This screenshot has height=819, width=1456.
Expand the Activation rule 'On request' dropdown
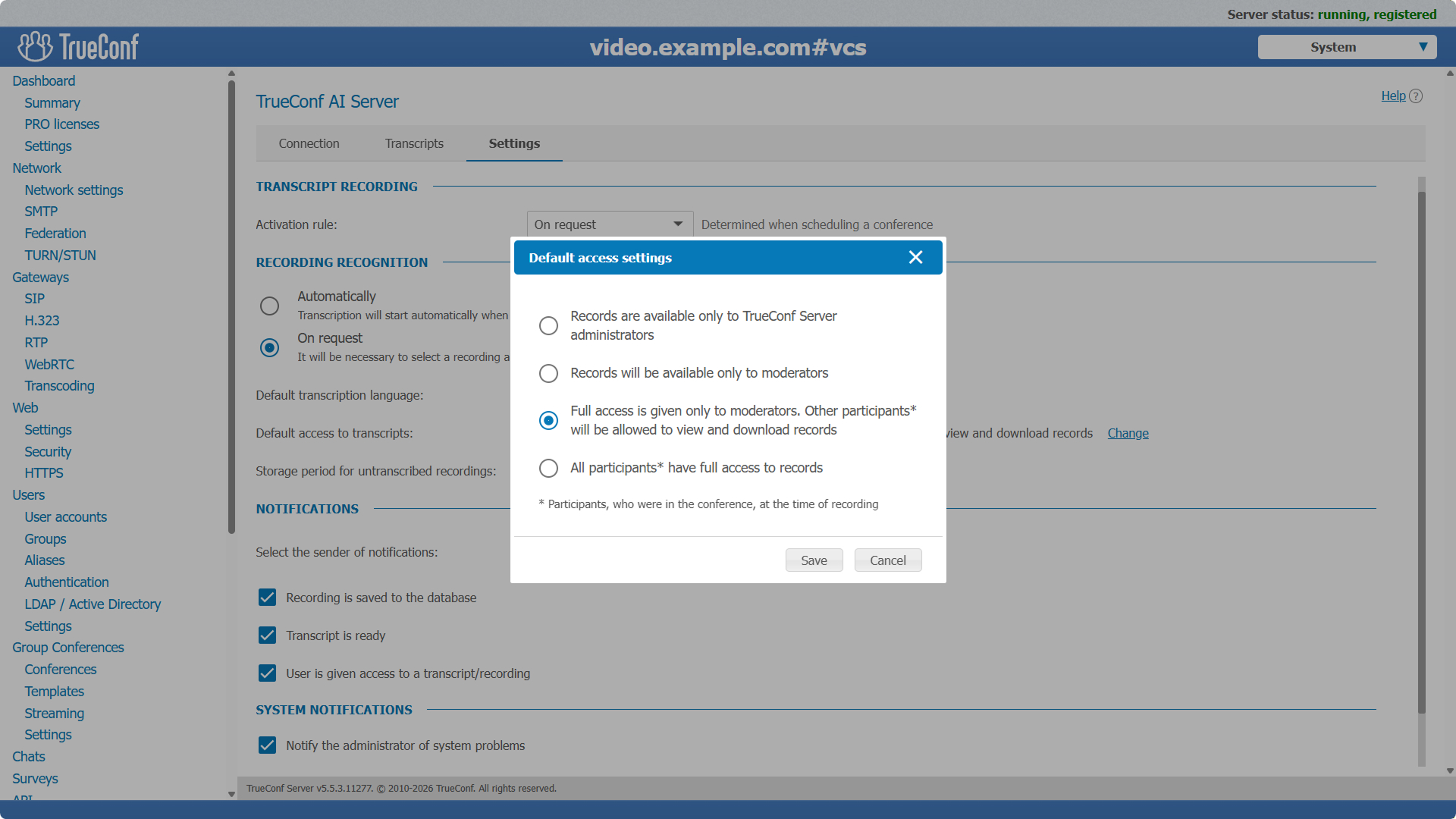(x=610, y=224)
